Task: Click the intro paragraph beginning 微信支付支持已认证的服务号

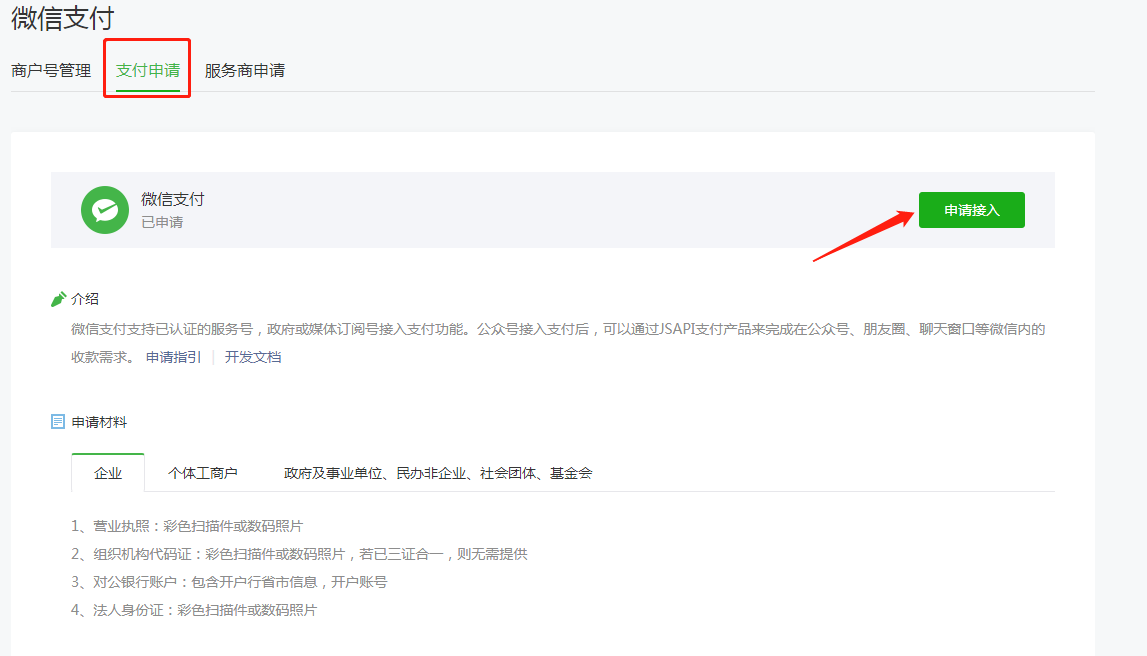Action: 558,343
